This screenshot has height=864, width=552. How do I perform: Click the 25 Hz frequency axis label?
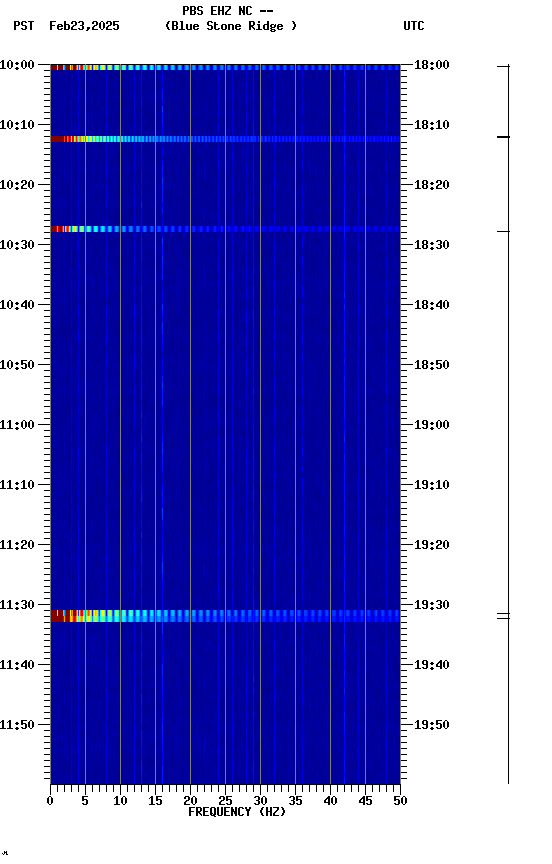click(225, 801)
